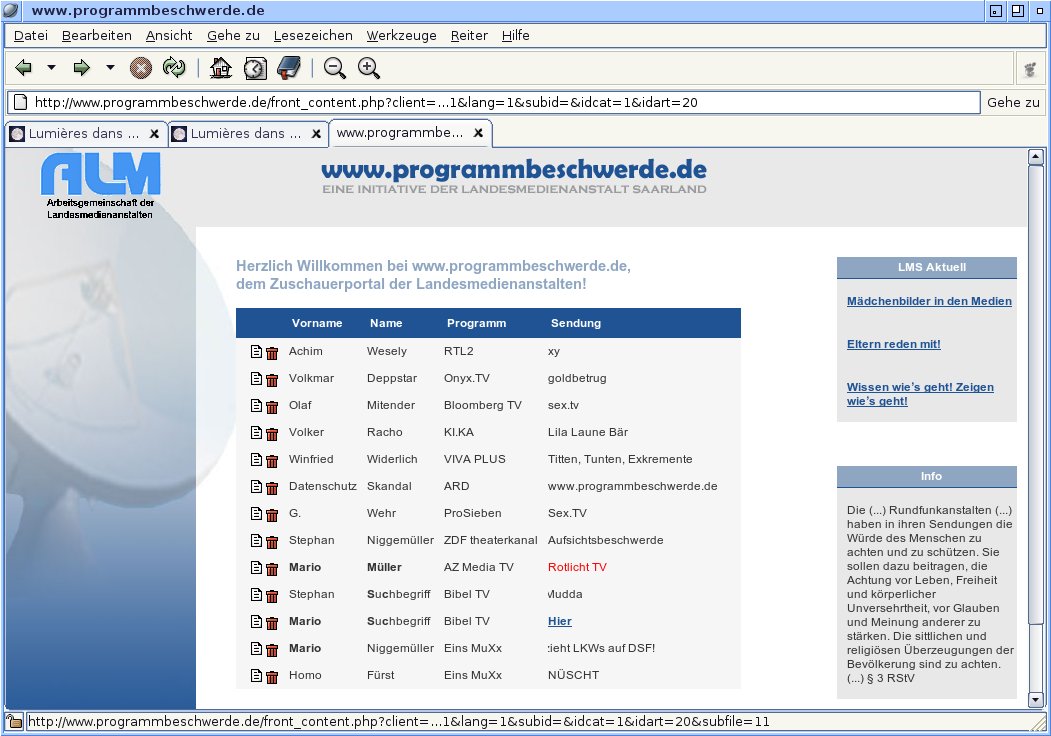Delete the Volkmar Deppstar entry
Image resolution: width=1051 pixels, height=736 pixels.
click(272, 379)
